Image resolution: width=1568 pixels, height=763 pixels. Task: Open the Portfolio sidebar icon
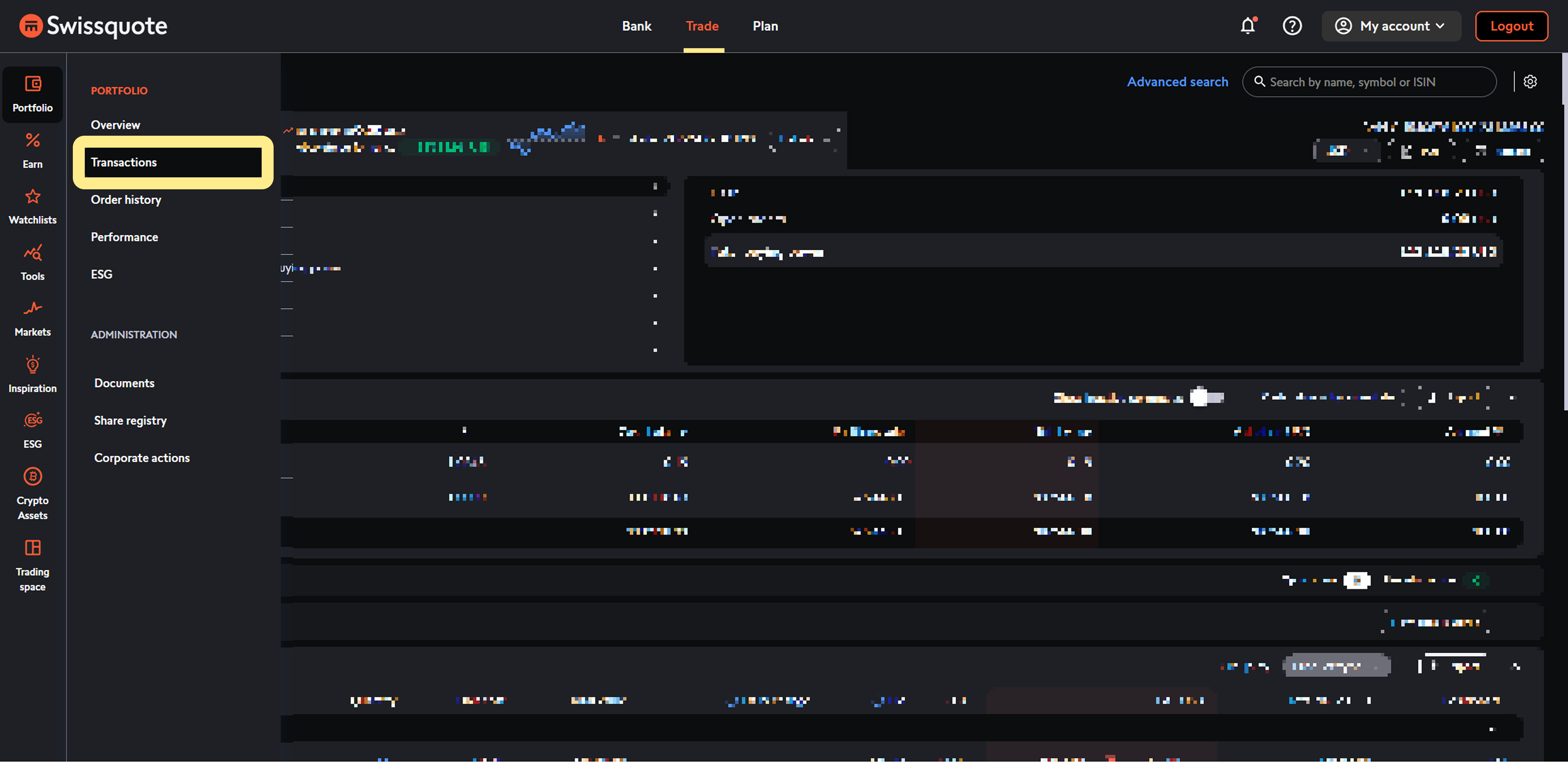click(x=32, y=94)
